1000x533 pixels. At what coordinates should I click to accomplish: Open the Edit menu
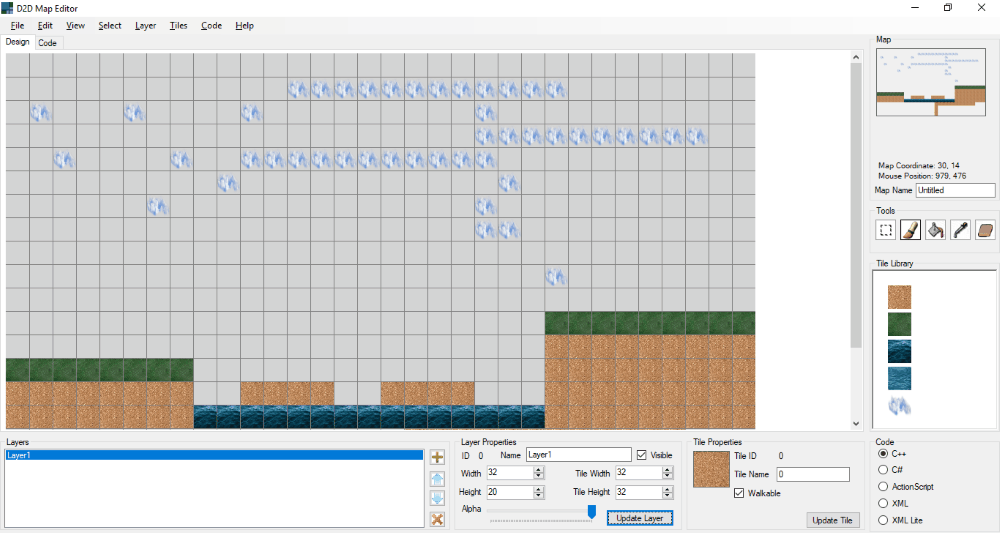tap(45, 26)
